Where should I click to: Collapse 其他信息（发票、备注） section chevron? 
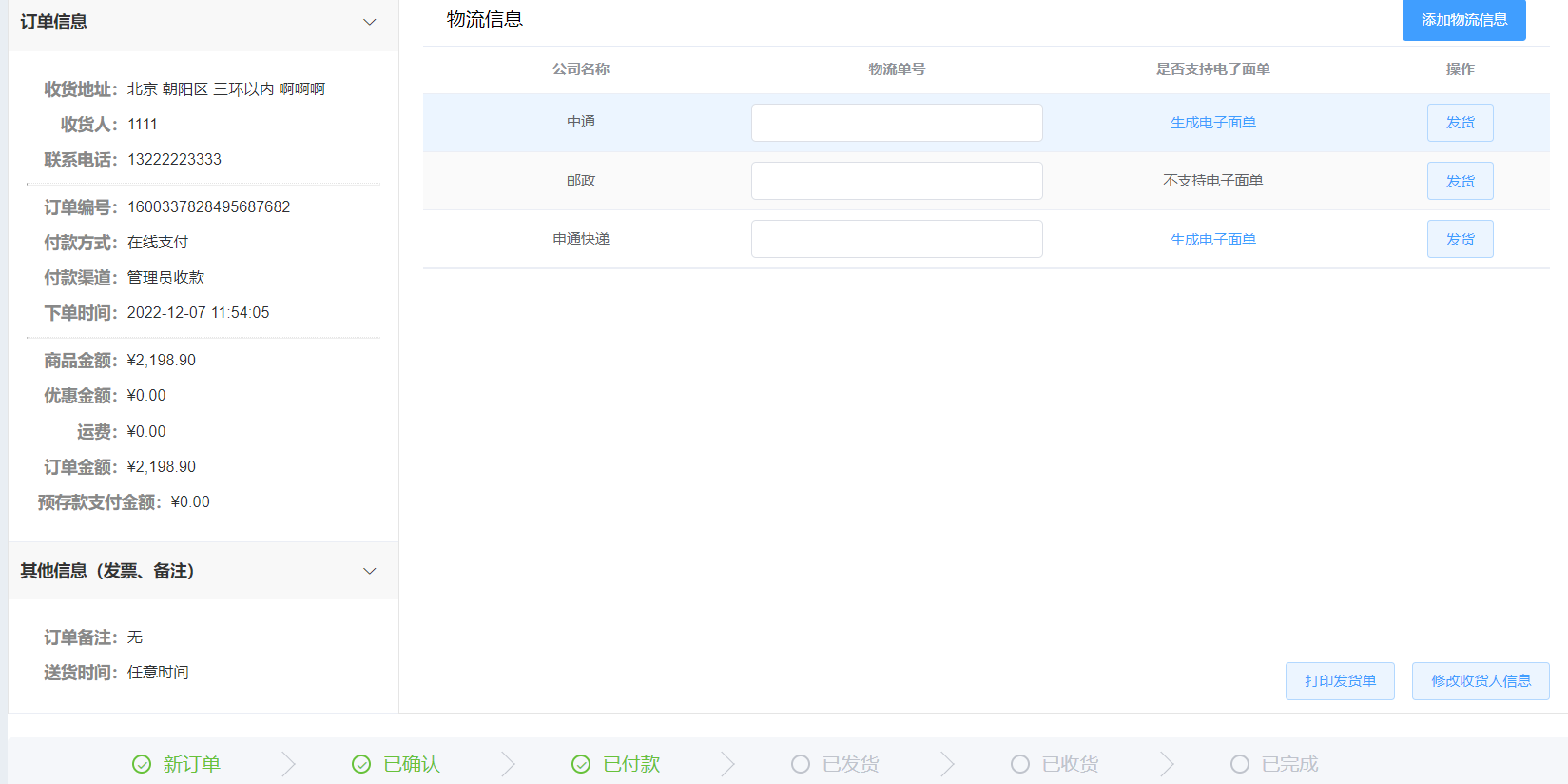[x=370, y=571]
